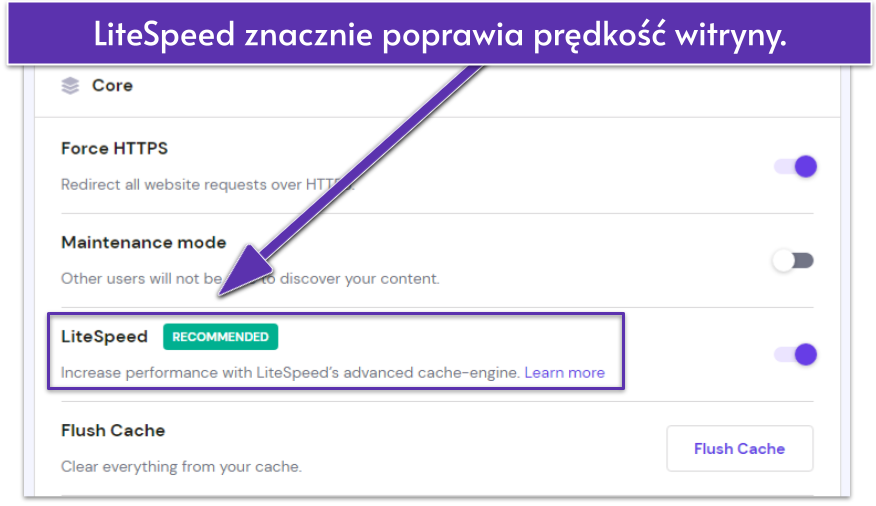
Task: Open the LiteSpeed Learn more link
Action: point(565,372)
